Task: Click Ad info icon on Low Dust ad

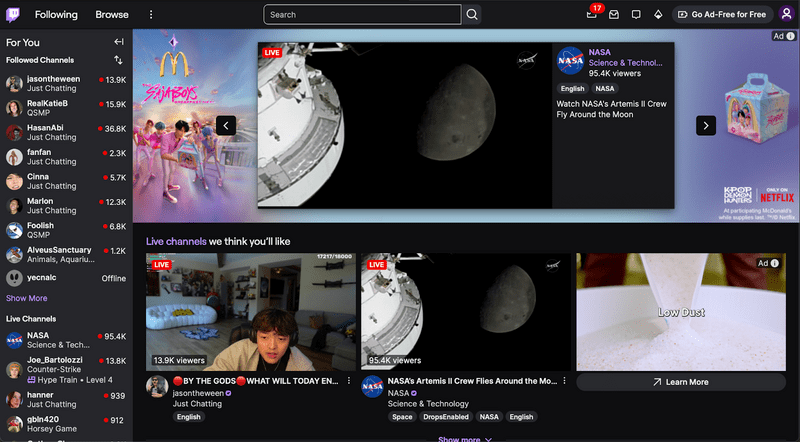Action: [774, 263]
